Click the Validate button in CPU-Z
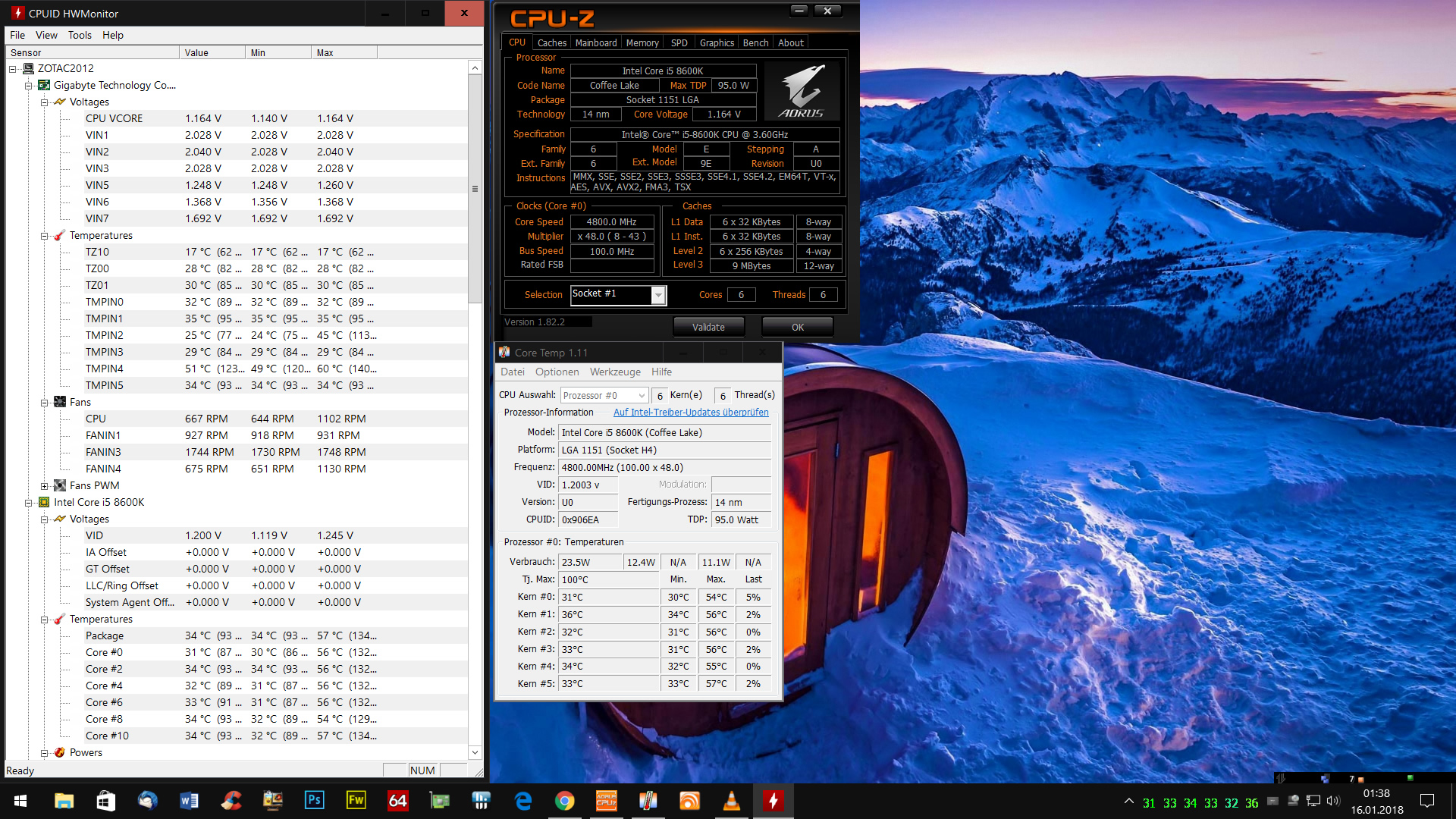This screenshot has width=1456, height=819. [x=708, y=328]
